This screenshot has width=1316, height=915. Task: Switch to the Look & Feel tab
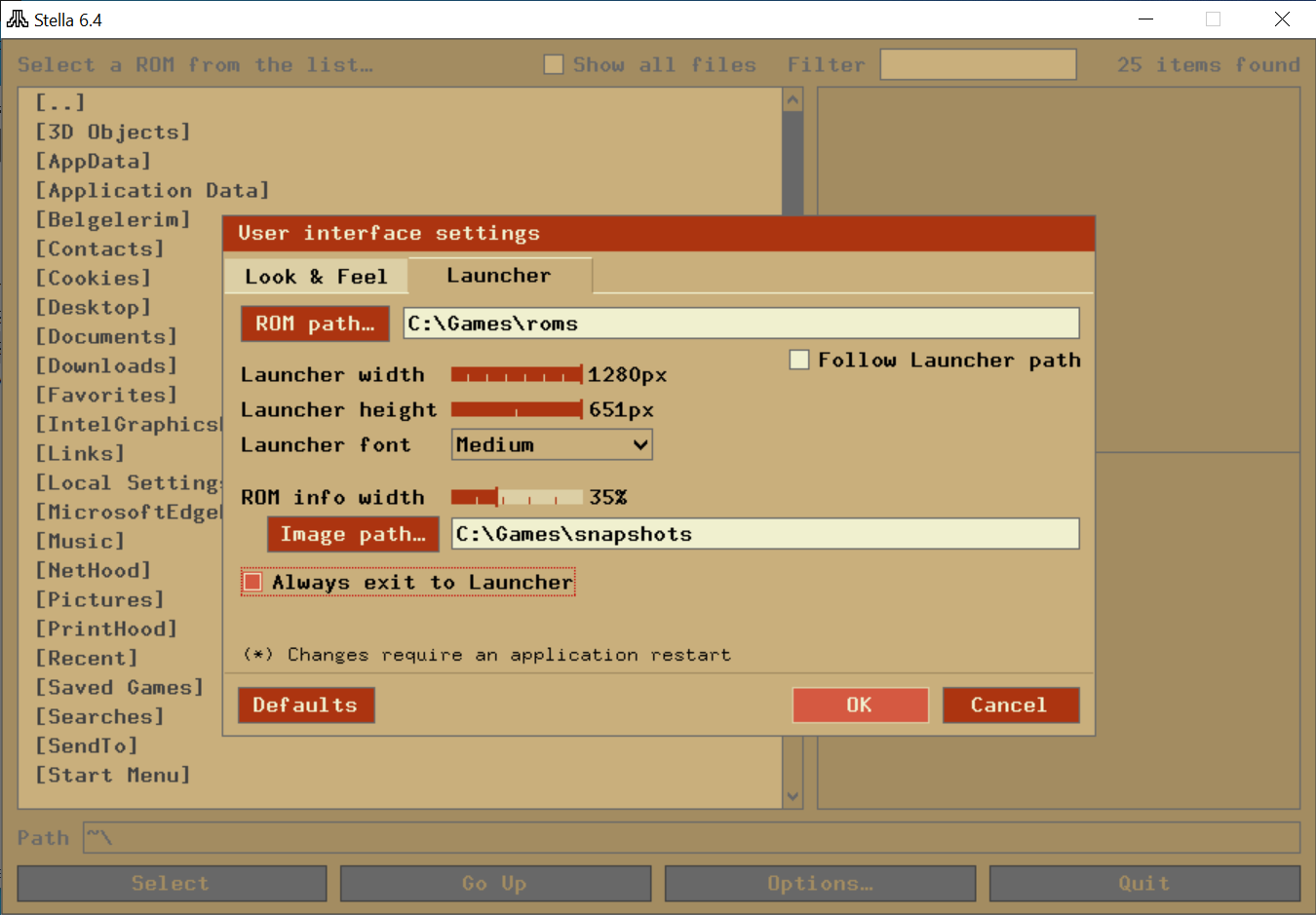316,277
